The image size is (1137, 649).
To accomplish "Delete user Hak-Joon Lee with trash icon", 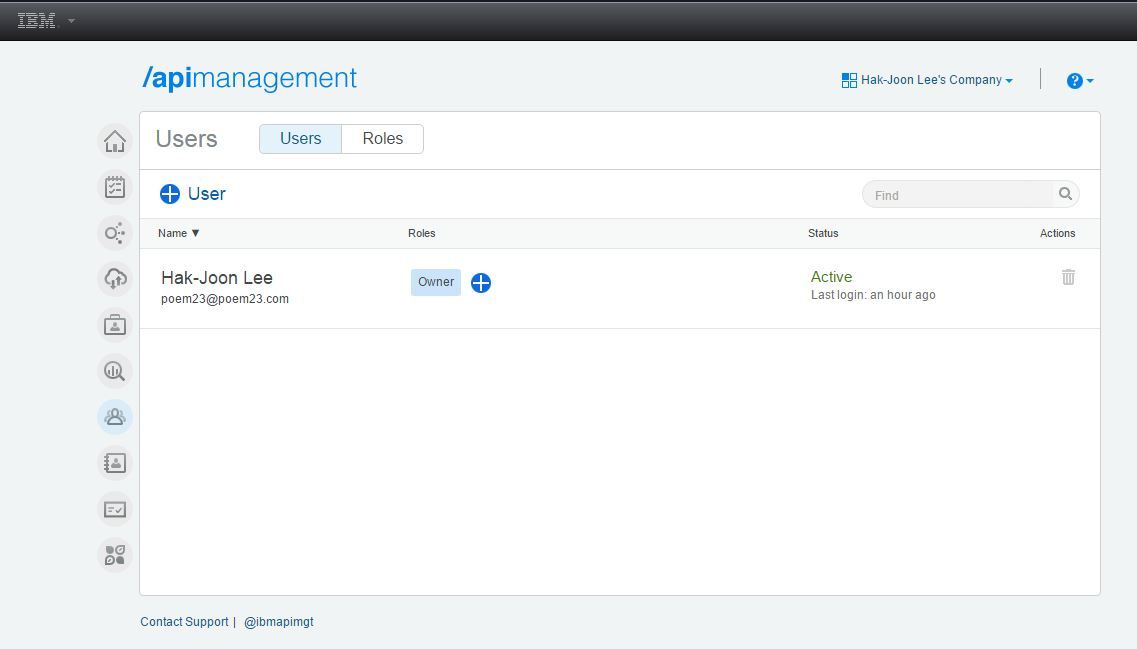I will 1068,277.
